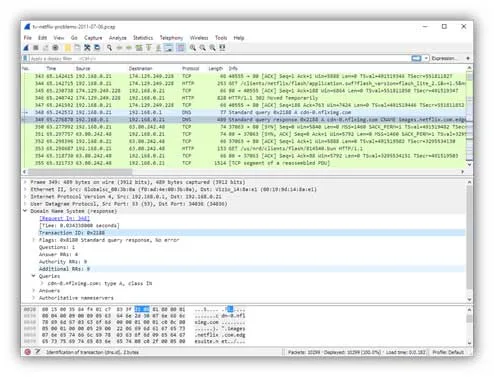Edit capture file comment pencil icon

tap(38, 352)
